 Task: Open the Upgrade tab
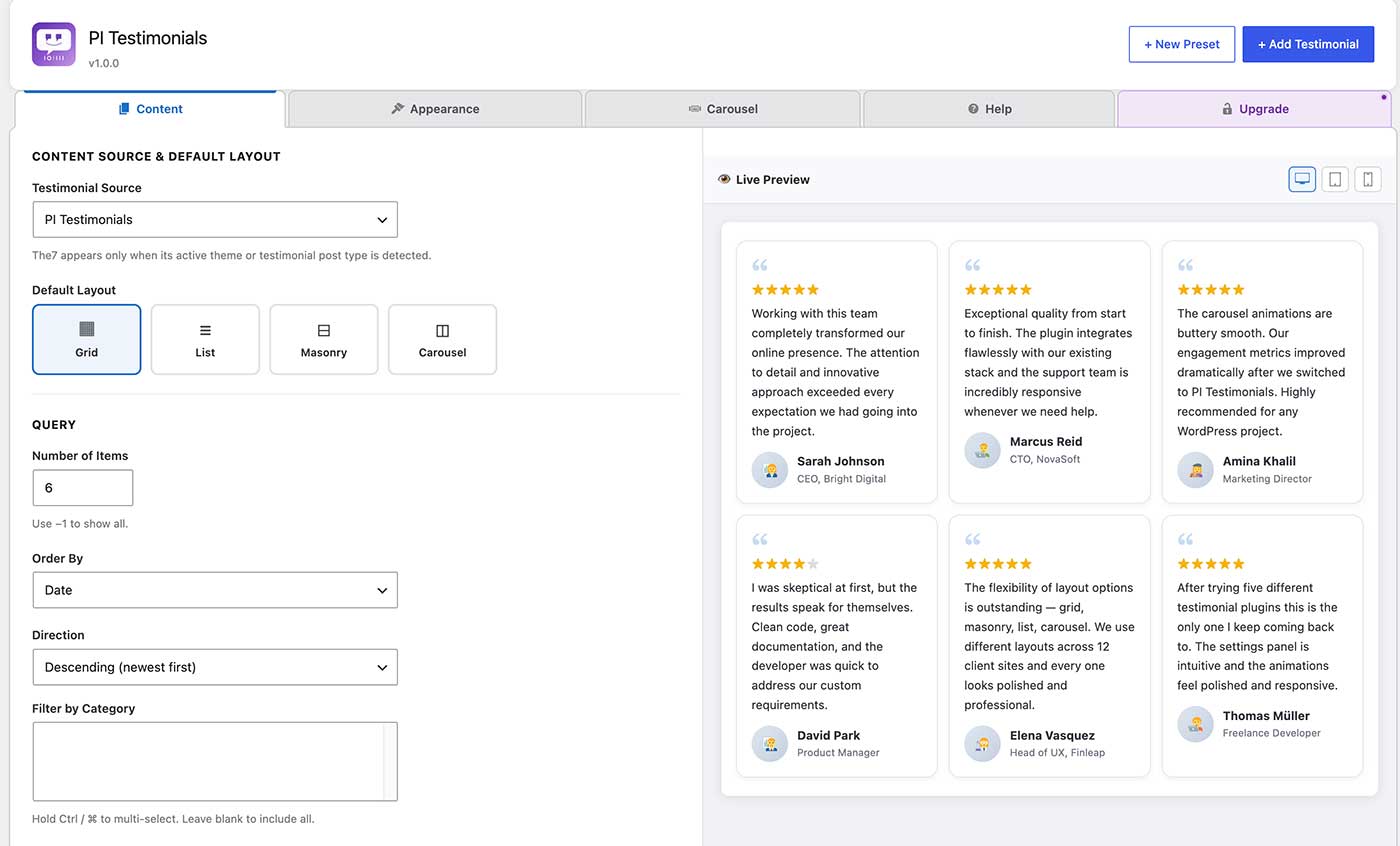[x=1254, y=109]
